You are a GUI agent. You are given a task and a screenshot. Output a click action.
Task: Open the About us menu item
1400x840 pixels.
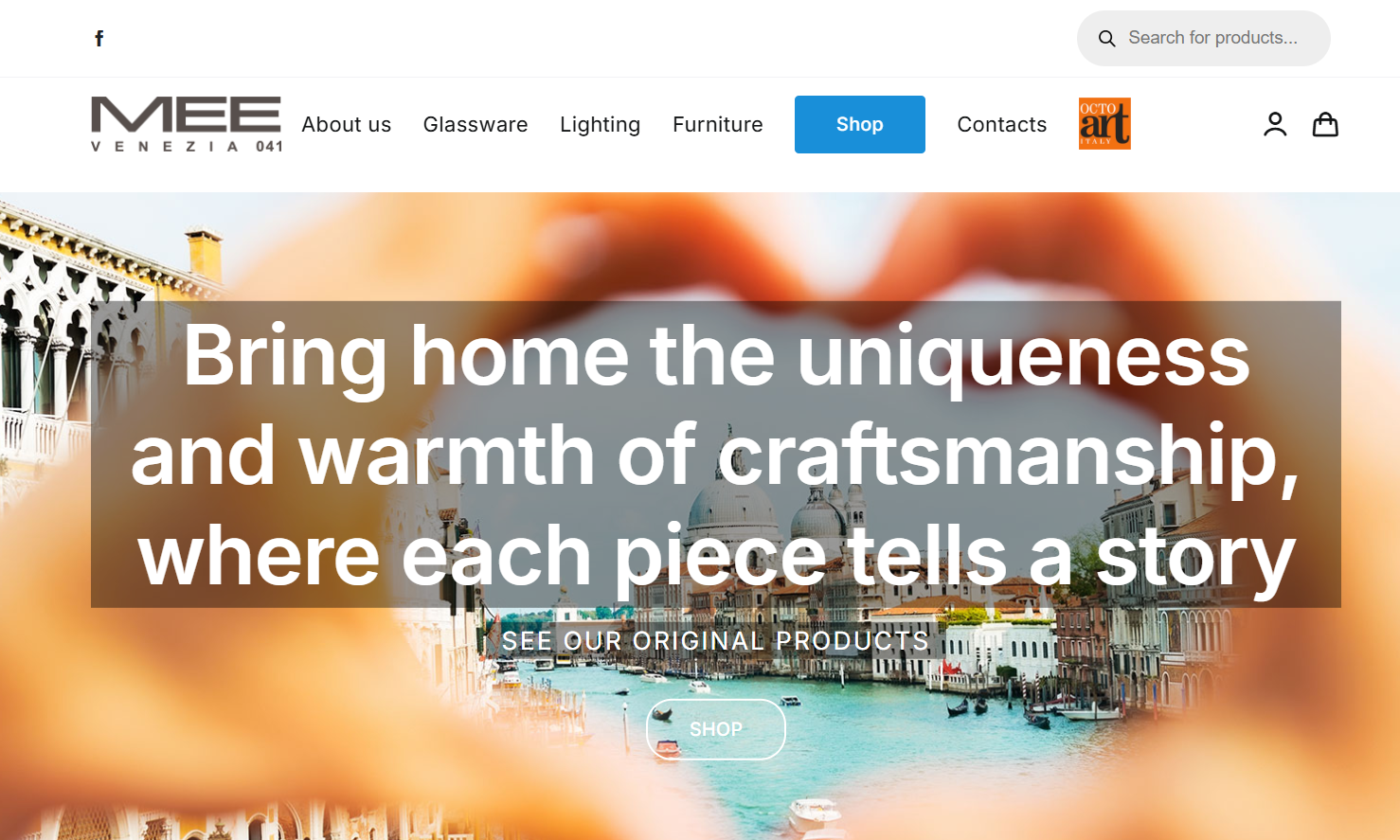346,124
